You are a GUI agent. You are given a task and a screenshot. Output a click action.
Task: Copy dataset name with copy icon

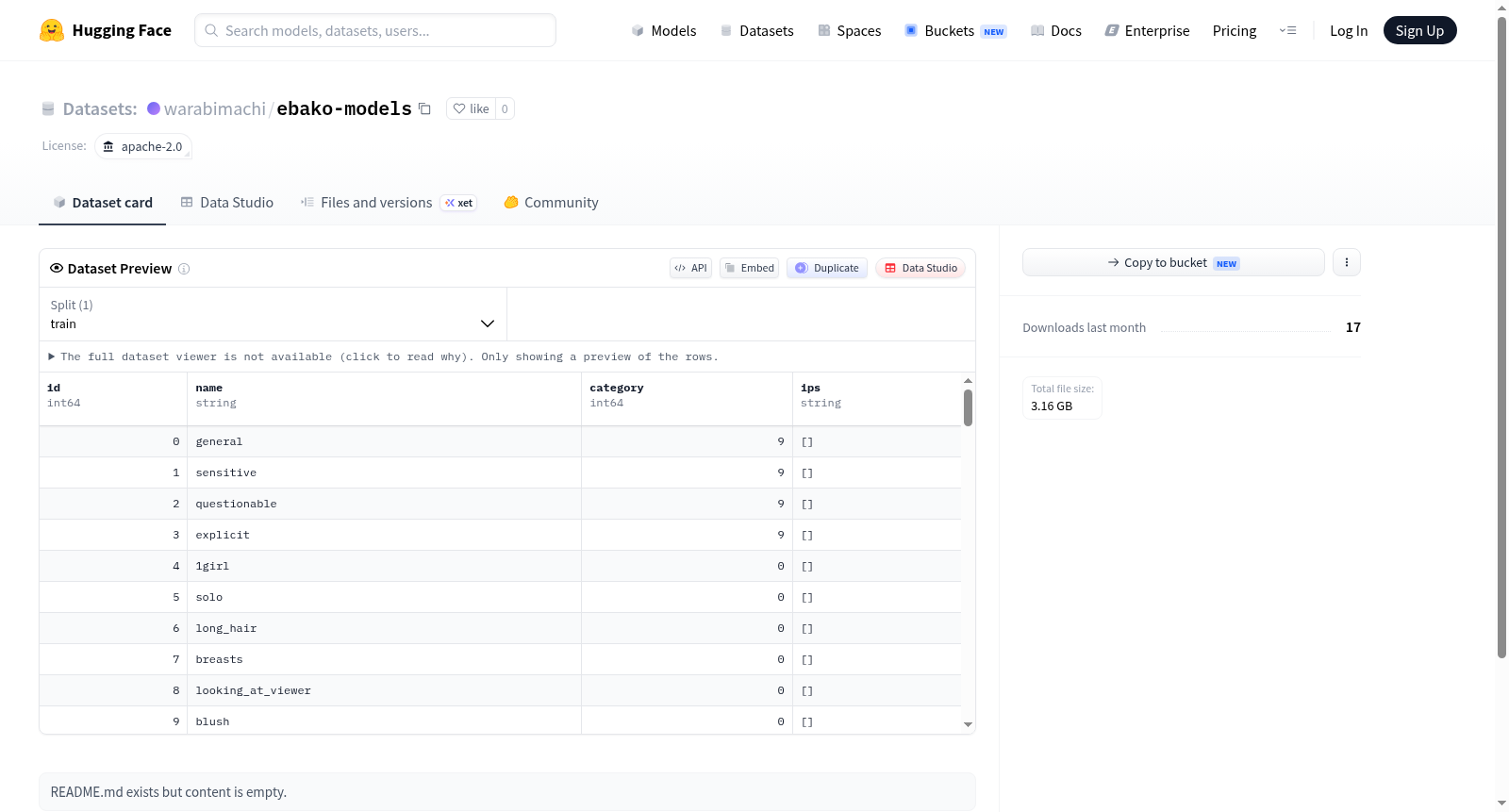[x=424, y=108]
